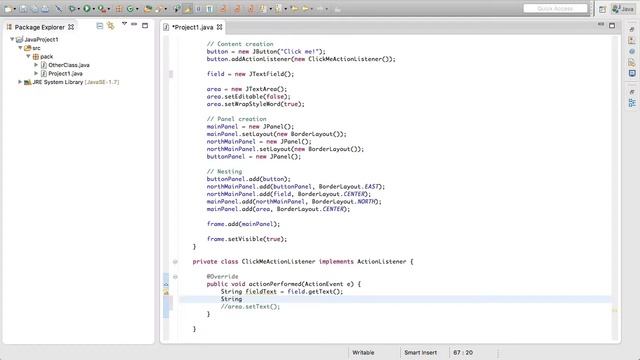The image size is (640, 360).
Task: Expand the JRE System Library node
Action: coord(20,82)
